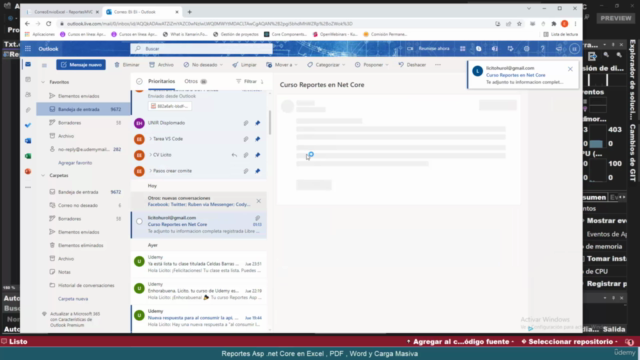Switch to the CorreoEnvioExcel Chrome tab
The image size is (640, 360).
62,12
